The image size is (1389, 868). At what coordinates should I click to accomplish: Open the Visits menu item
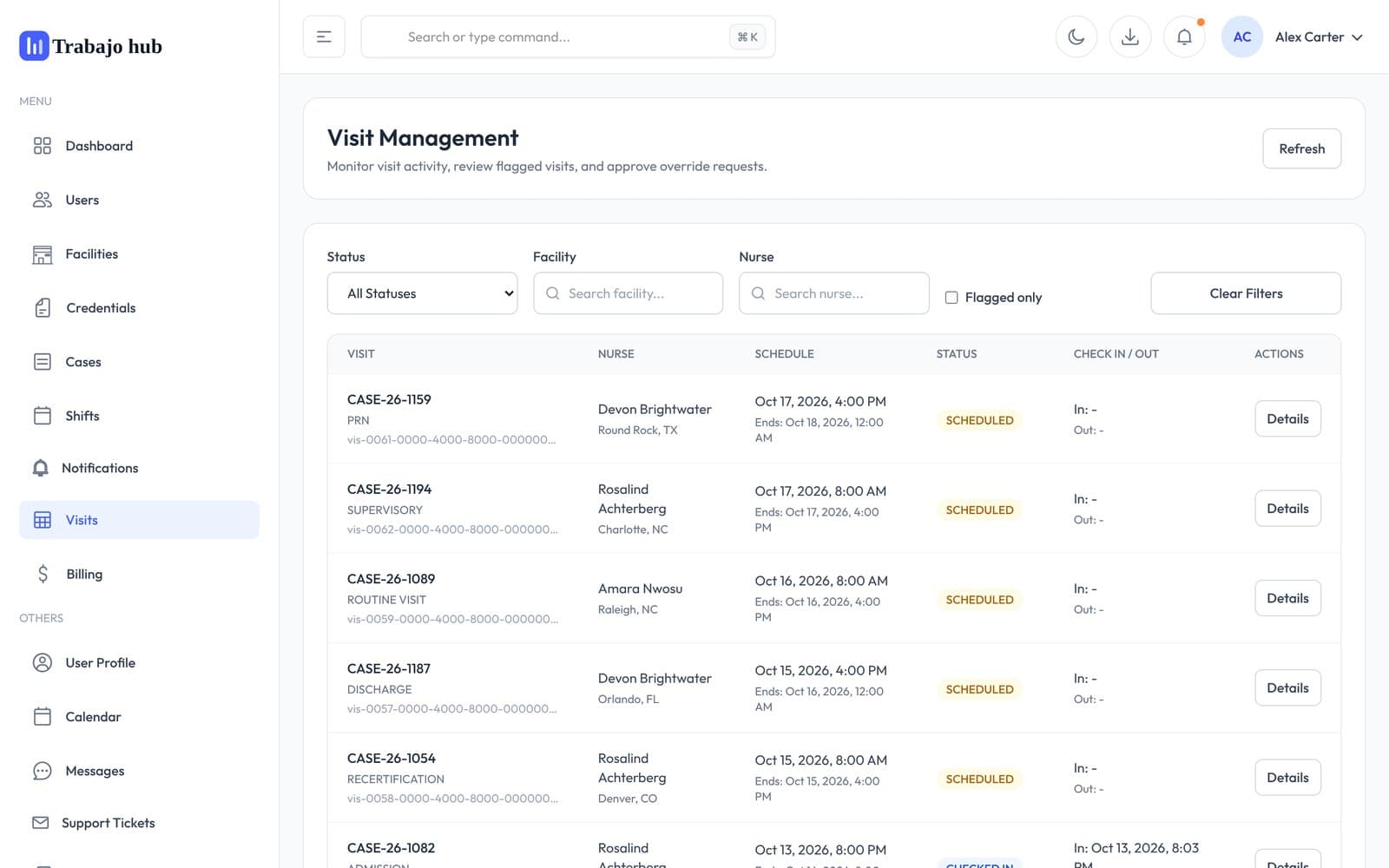(139, 520)
